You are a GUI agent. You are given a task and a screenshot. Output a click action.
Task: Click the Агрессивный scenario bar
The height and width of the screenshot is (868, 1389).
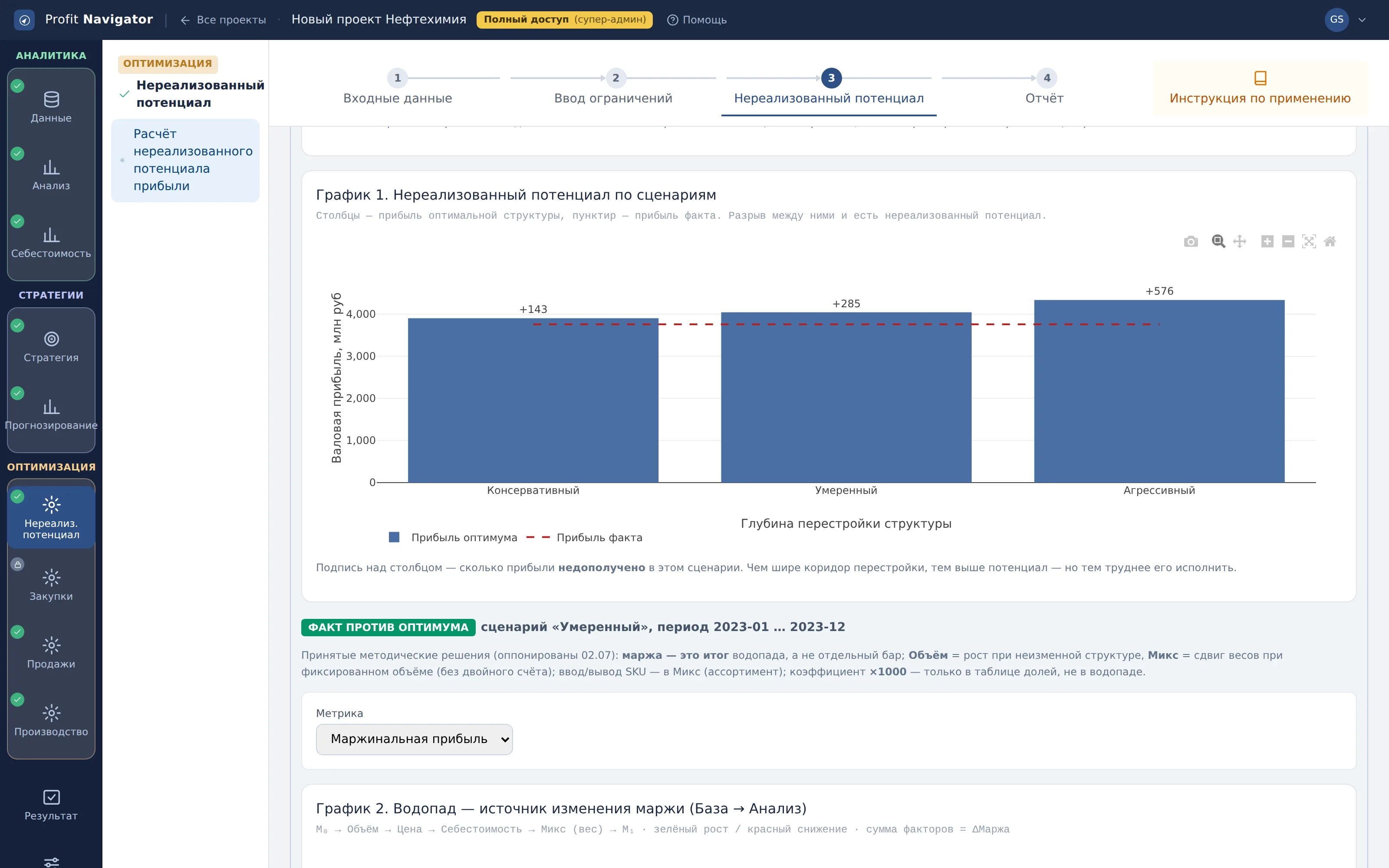(x=1159, y=391)
